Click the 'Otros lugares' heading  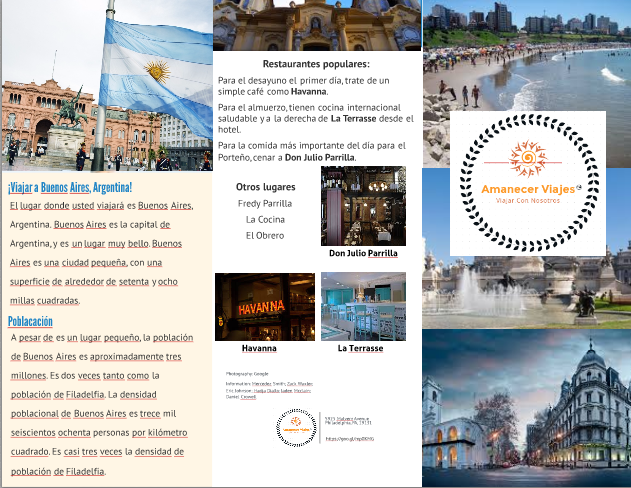[x=265, y=187]
